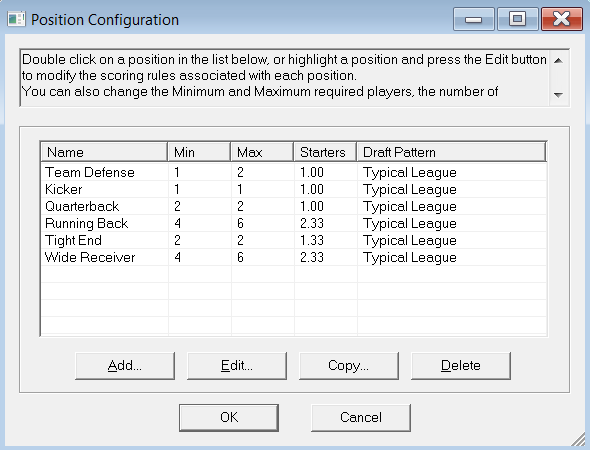Click the Edit button
Viewport: 590px width, 450px height.
coord(237,366)
